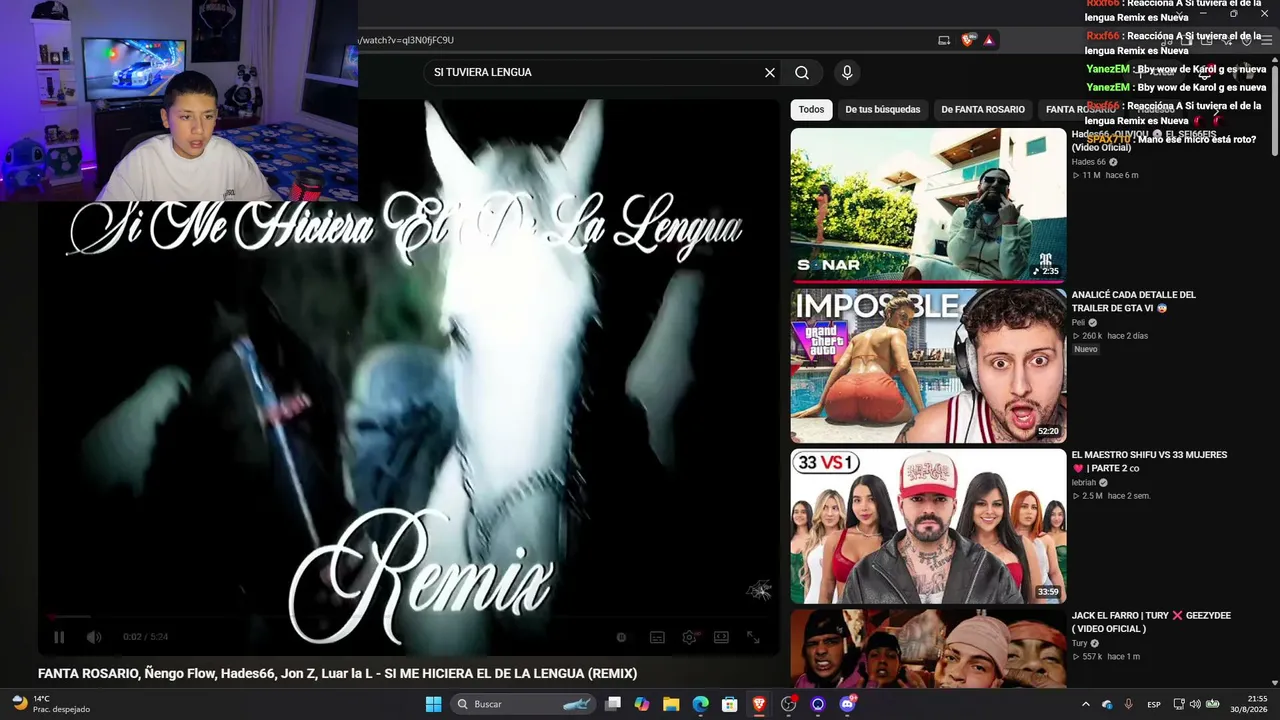The width and height of the screenshot is (1280, 720).
Task: Switch to Brave browser on the taskbar
Action: tap(759, 704)
